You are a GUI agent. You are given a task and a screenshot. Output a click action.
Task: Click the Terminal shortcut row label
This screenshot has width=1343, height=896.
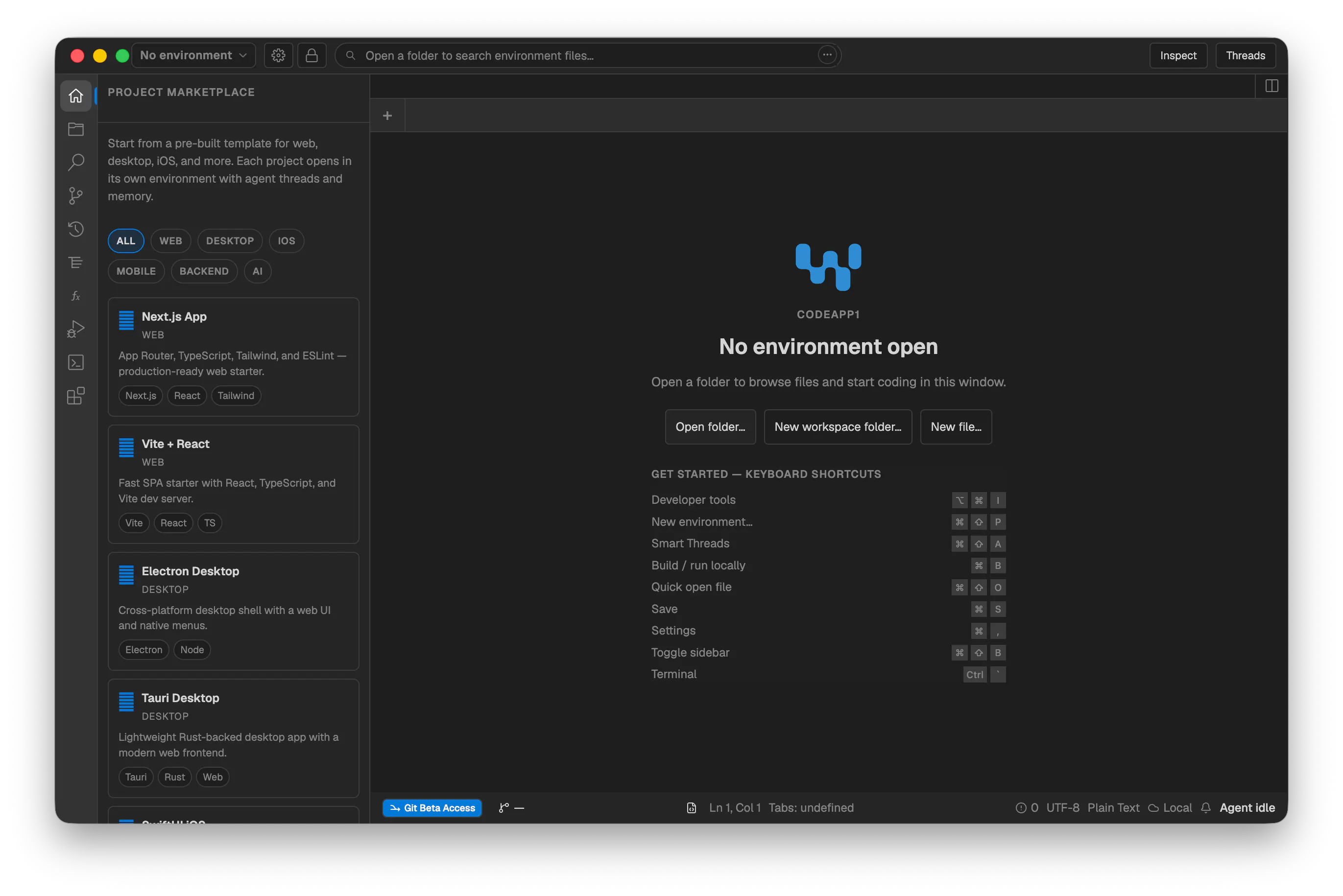pyautogui.click(x=674, y=674)
